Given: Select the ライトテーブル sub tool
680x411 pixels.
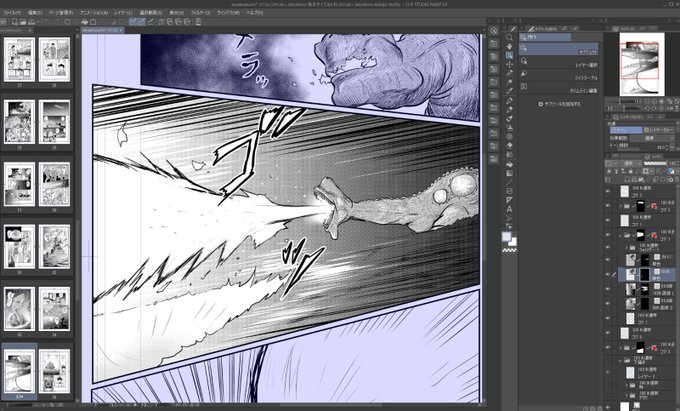Looking at the screenshot, I should tap(559, 77).
